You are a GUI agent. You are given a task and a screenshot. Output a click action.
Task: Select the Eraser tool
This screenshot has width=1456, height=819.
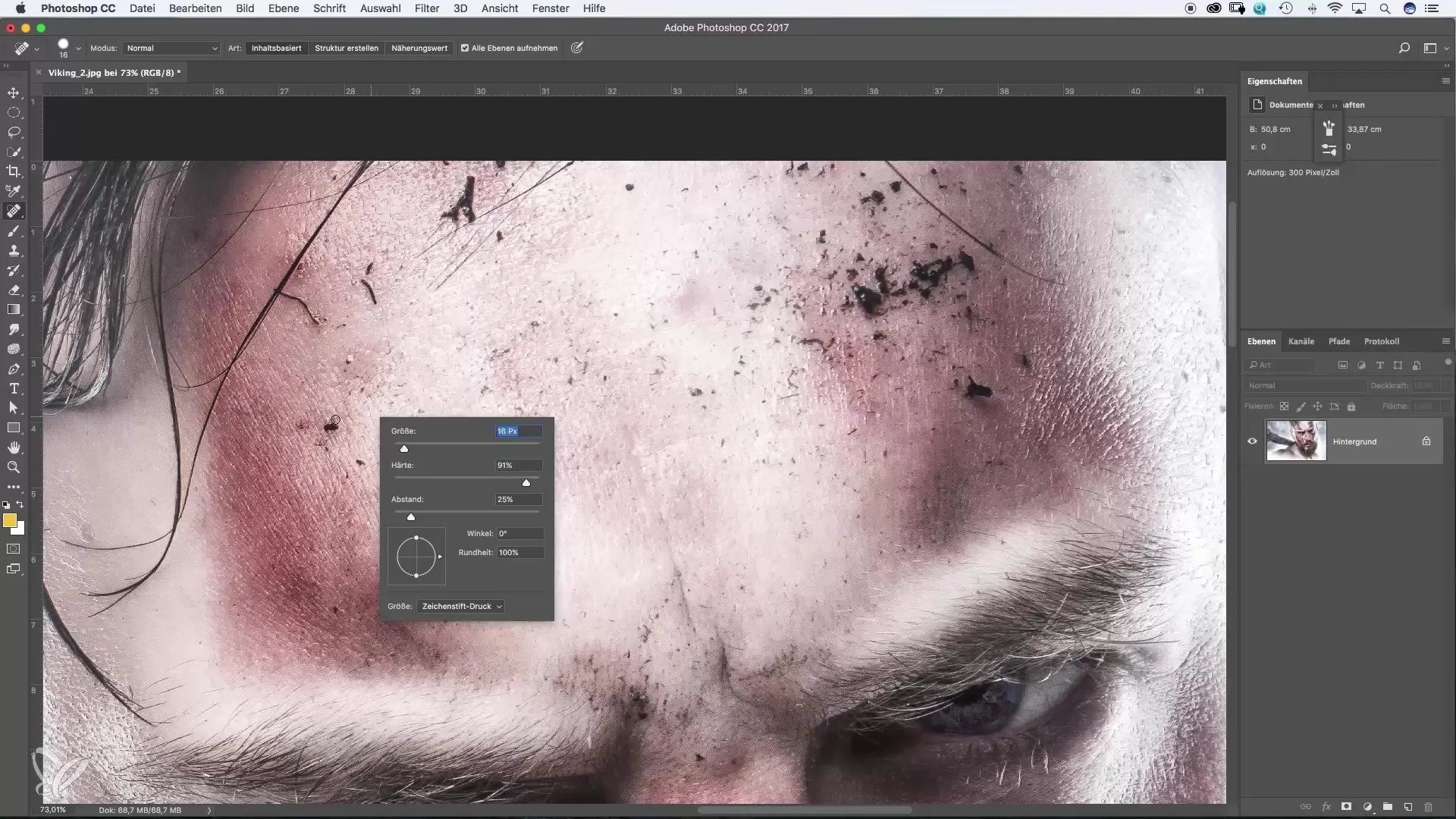pos(14,290)
